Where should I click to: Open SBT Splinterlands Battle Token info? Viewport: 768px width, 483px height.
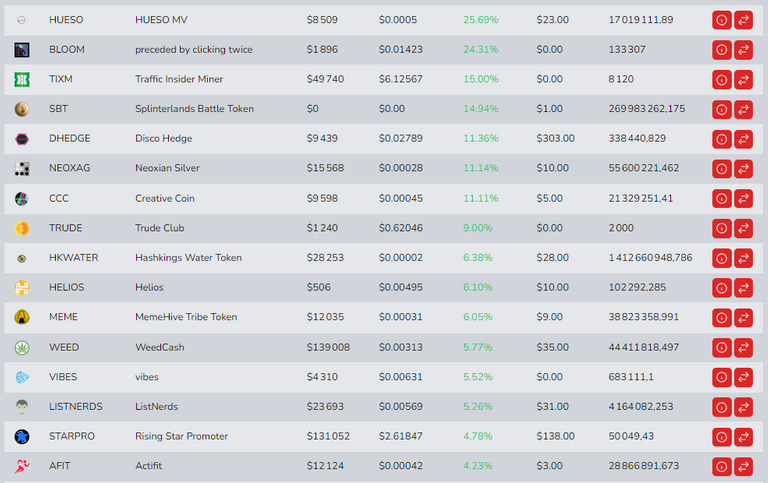(x=721, y=109)
